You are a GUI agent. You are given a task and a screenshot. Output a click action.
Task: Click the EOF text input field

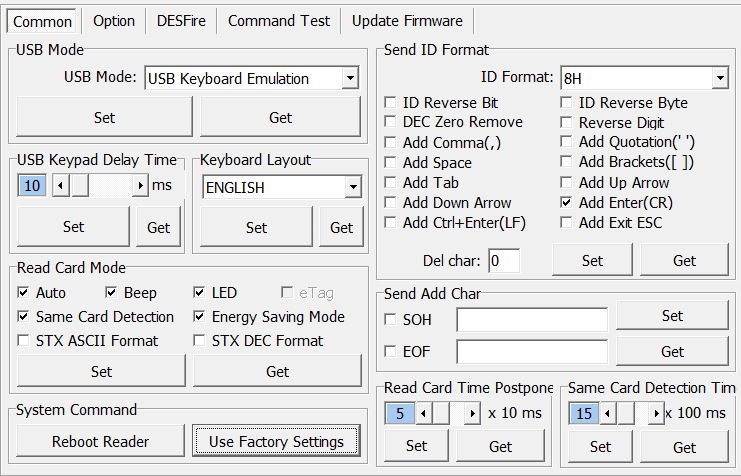pyautogui.click(x=531, y=351)
